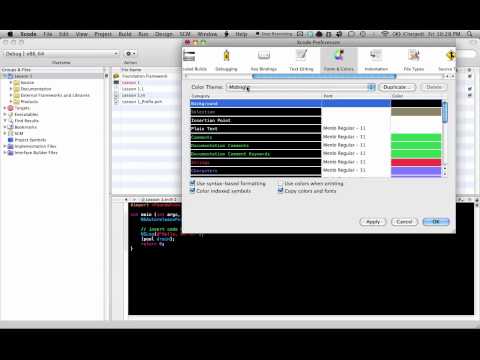Open the Apple menu
This screenshot has width=480, height=360.
(x=10, y=34)
